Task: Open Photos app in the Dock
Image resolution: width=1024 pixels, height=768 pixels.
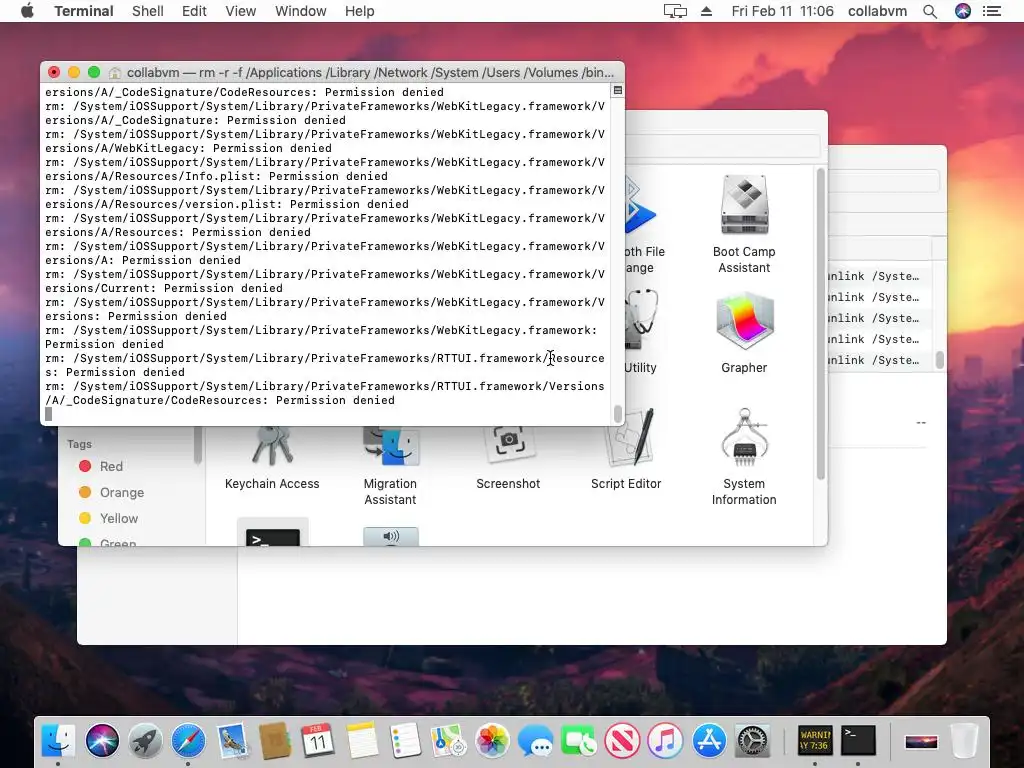Action: point(492,741)
